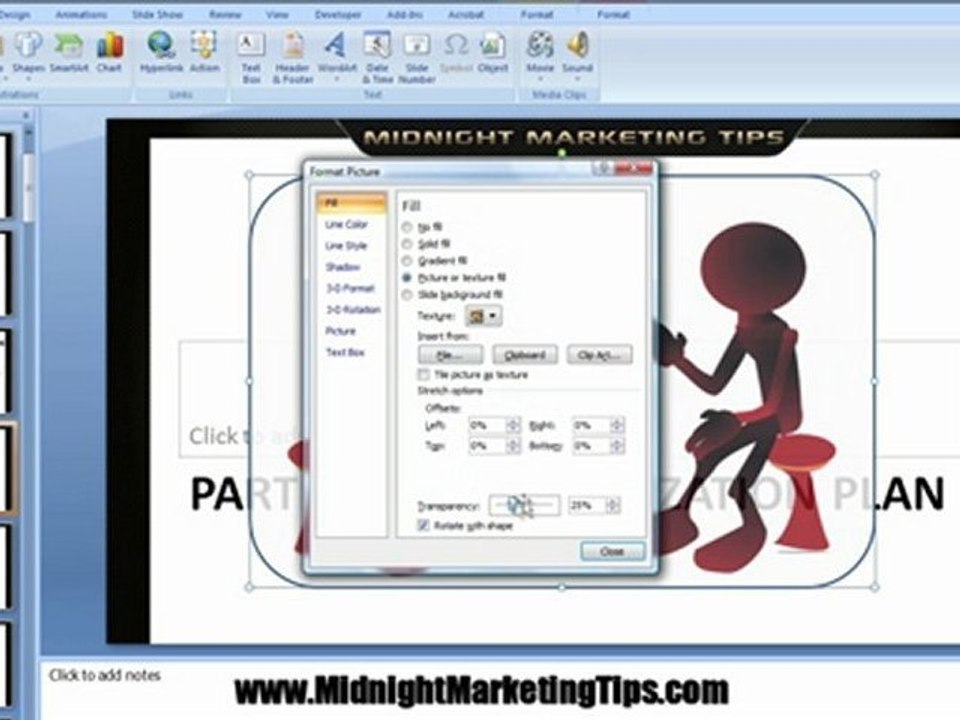Open the Developer ribbon tab

tap(338, 14)
